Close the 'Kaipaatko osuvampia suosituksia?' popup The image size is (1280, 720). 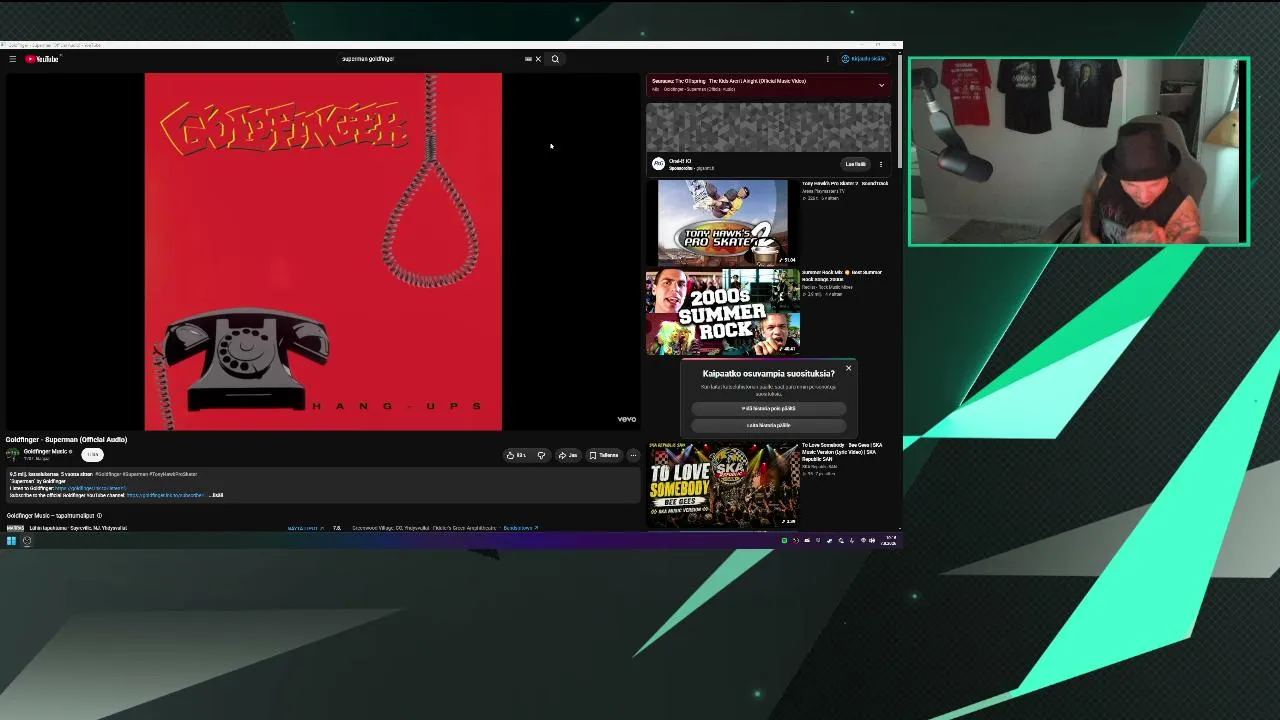(x=848, y=368)
